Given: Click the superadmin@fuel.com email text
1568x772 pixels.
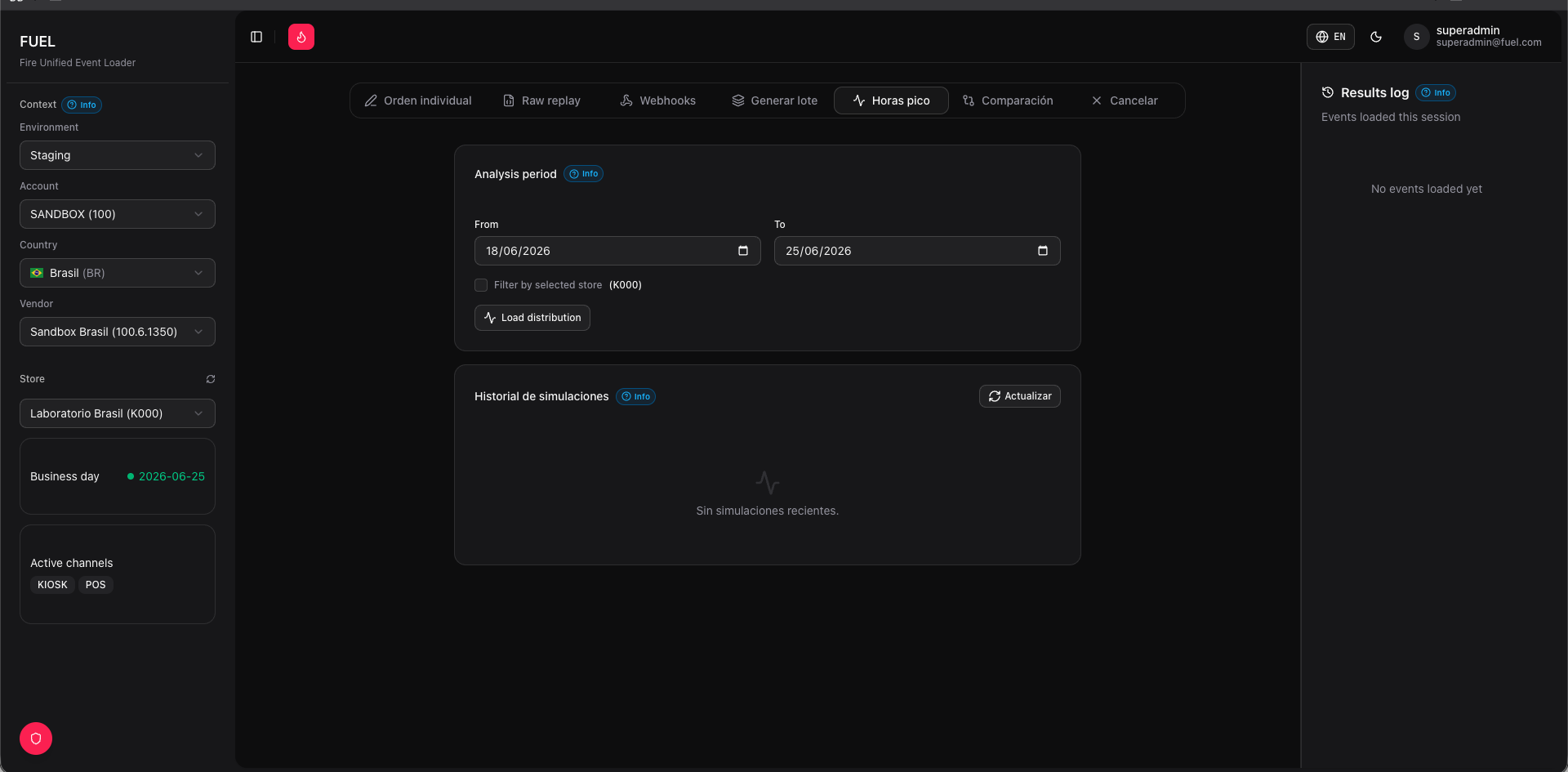Looking at the screenshot, I should click(x=1489, y=42).
